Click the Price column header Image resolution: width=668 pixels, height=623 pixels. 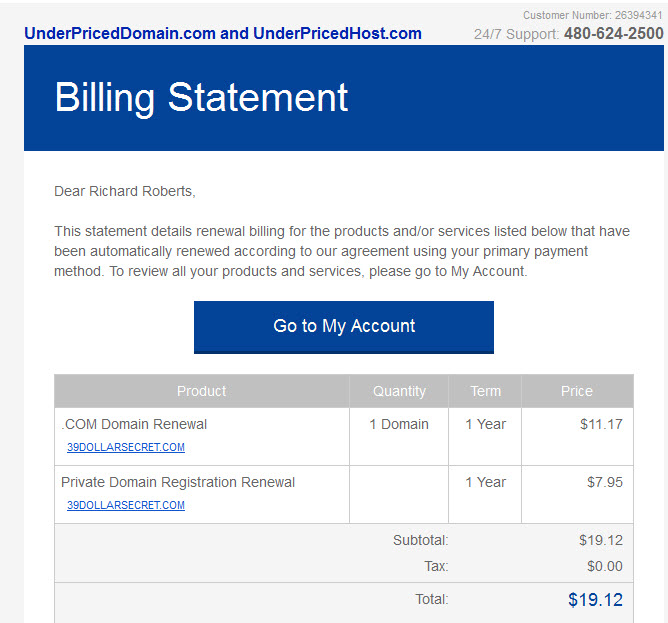pos(576,391)
